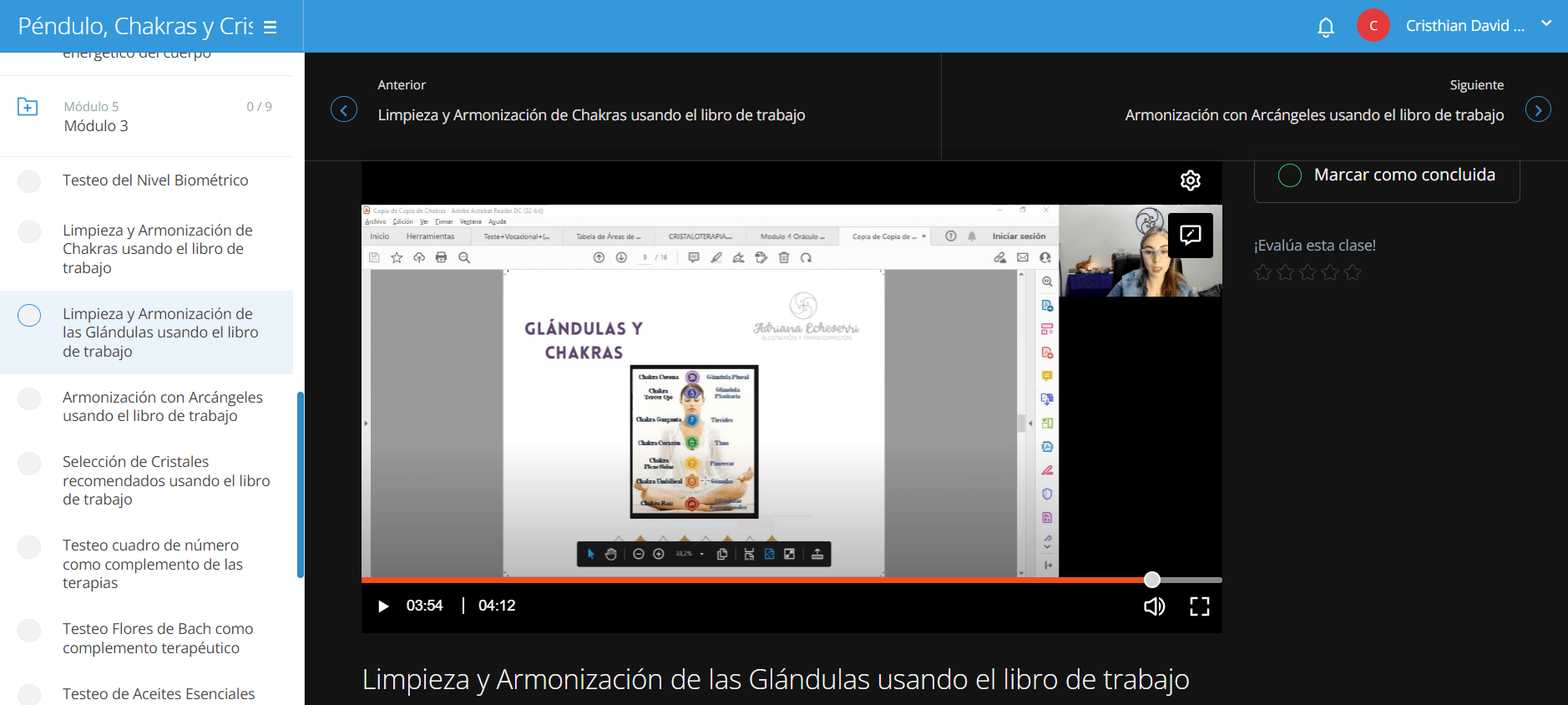Toggle the course sidebar hamburger menu

coord(270,28)
